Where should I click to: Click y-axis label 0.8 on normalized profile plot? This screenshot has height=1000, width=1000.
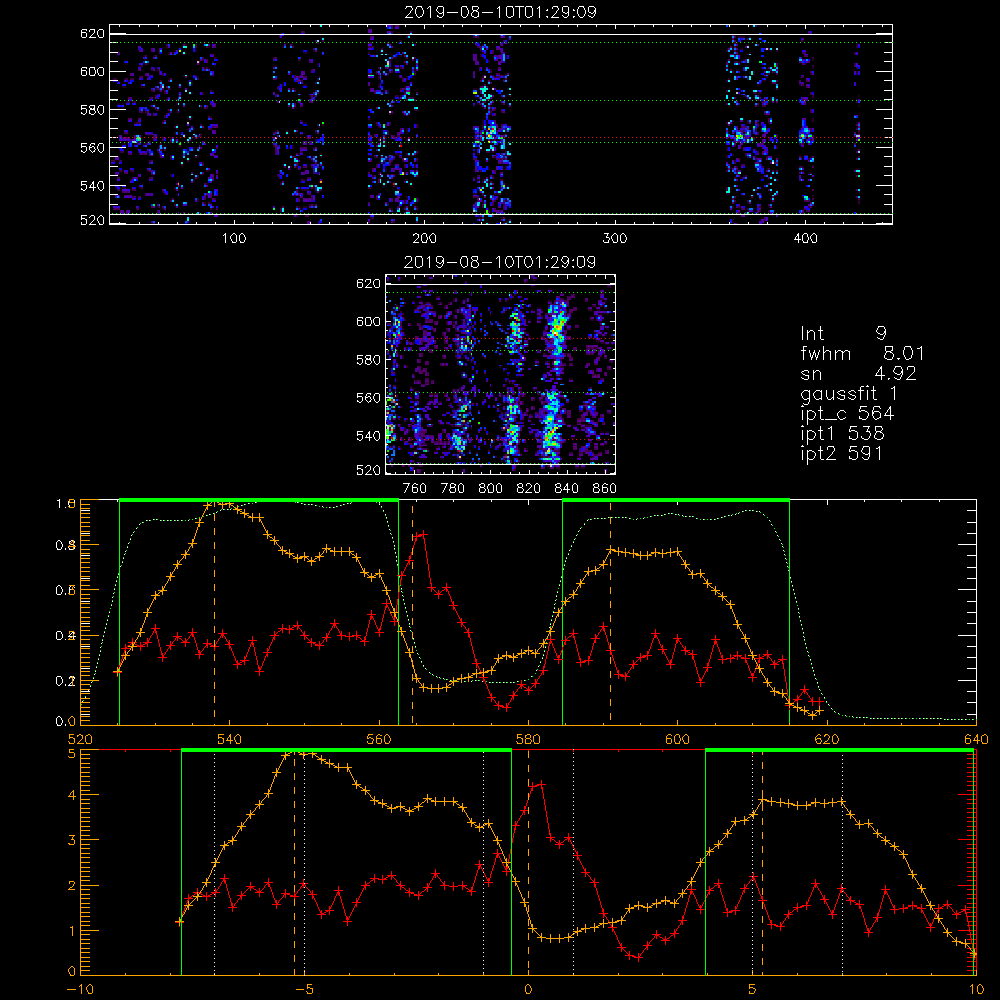click(x=66, y=545)
